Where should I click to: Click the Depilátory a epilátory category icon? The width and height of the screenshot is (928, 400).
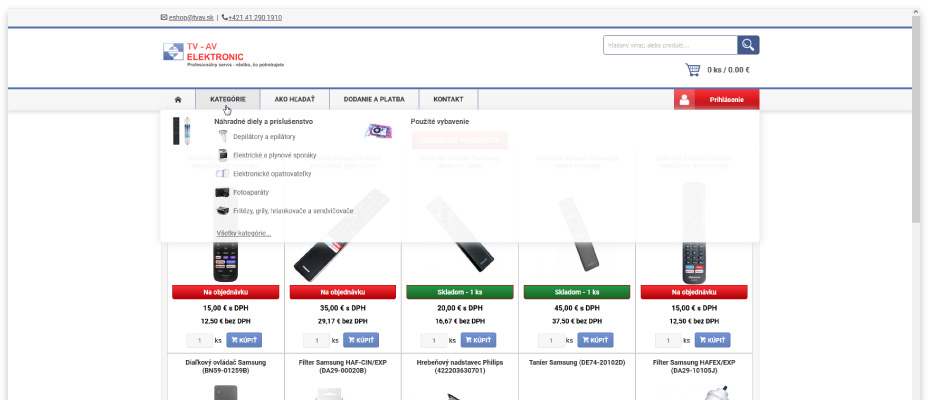point(223,136)
